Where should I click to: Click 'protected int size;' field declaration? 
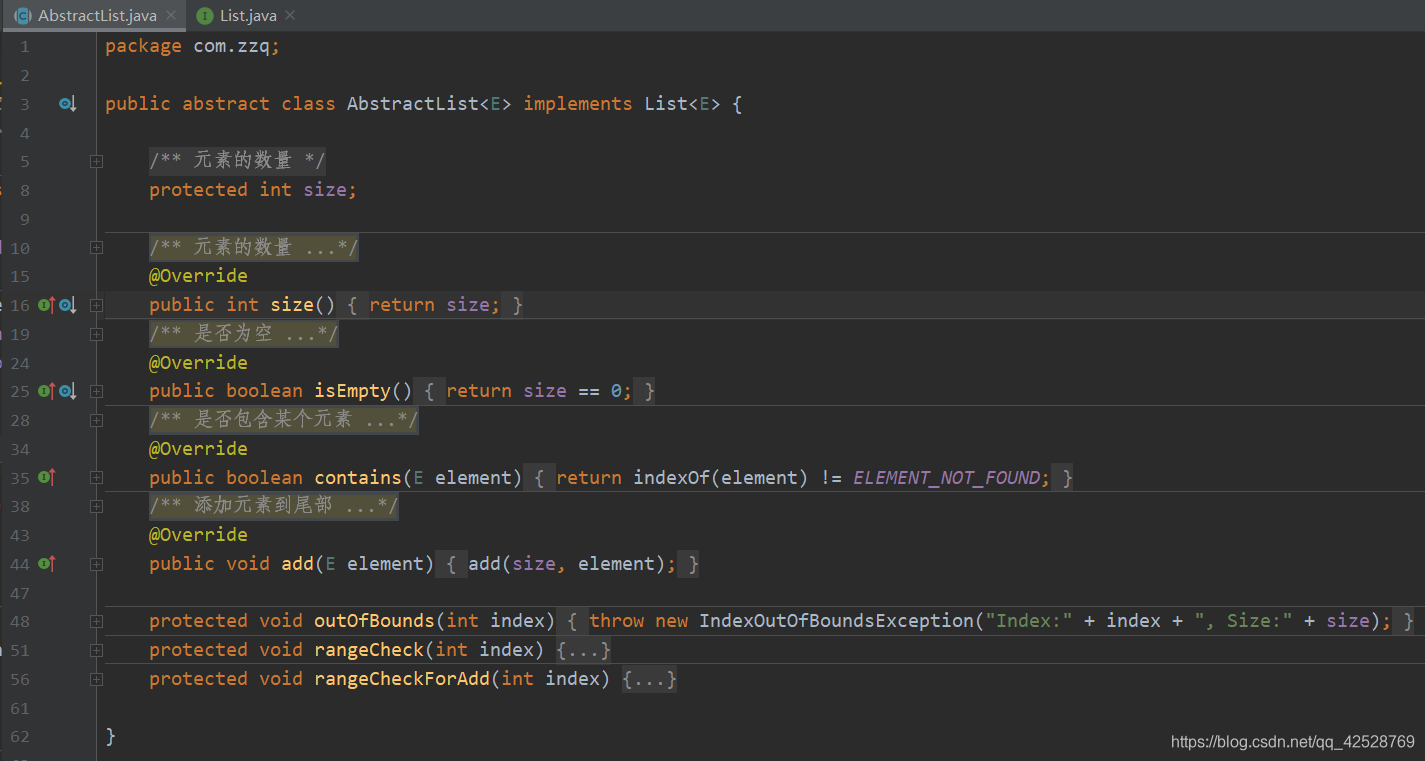pos(253,190)
